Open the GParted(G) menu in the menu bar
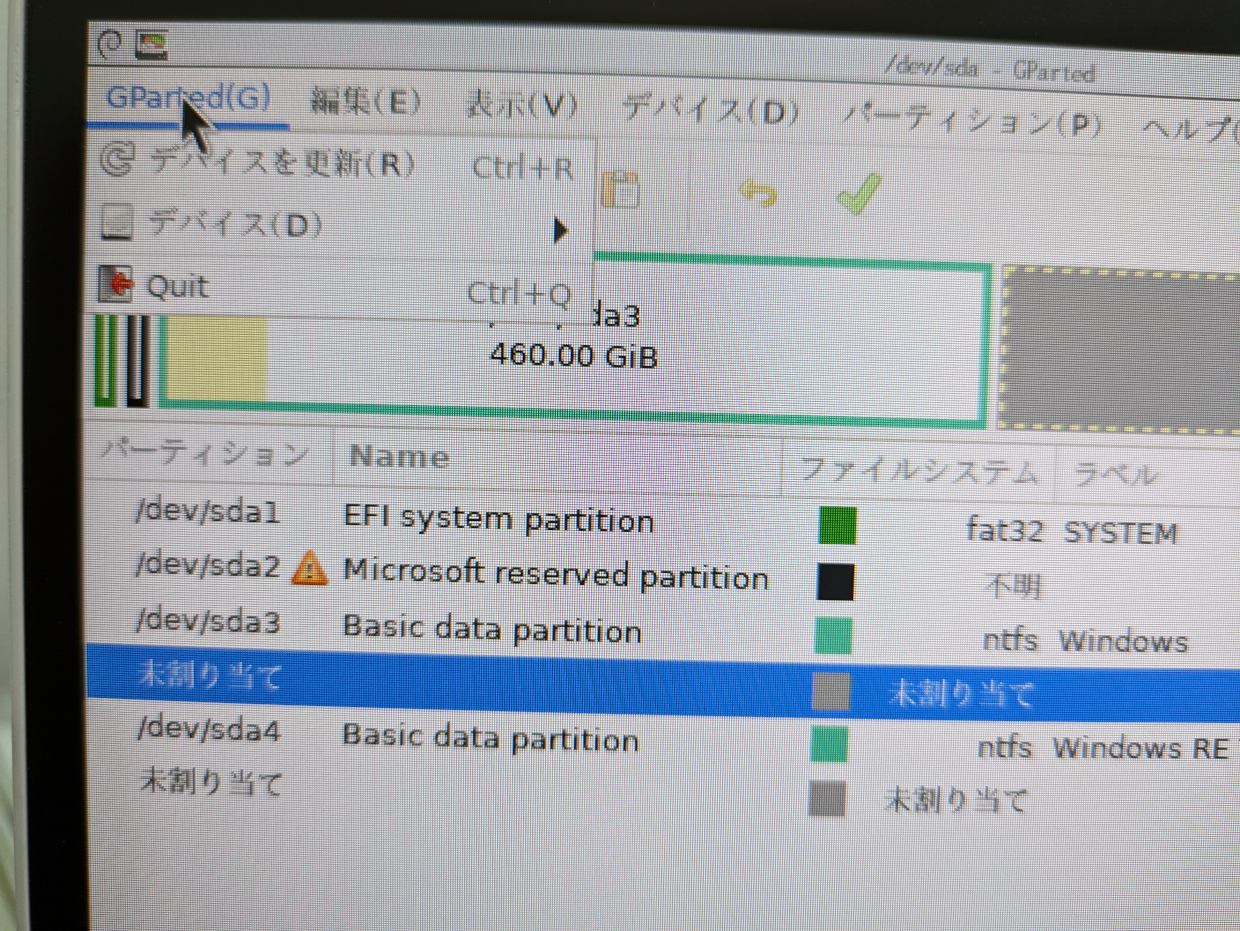The image size is (1240, 931). coord(188,98)
